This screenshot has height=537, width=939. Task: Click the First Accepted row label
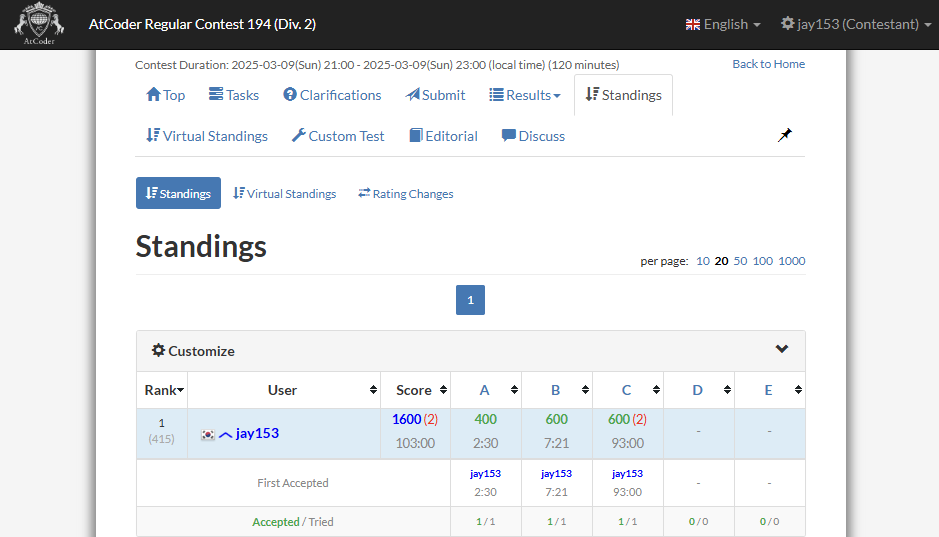(293, 483)
